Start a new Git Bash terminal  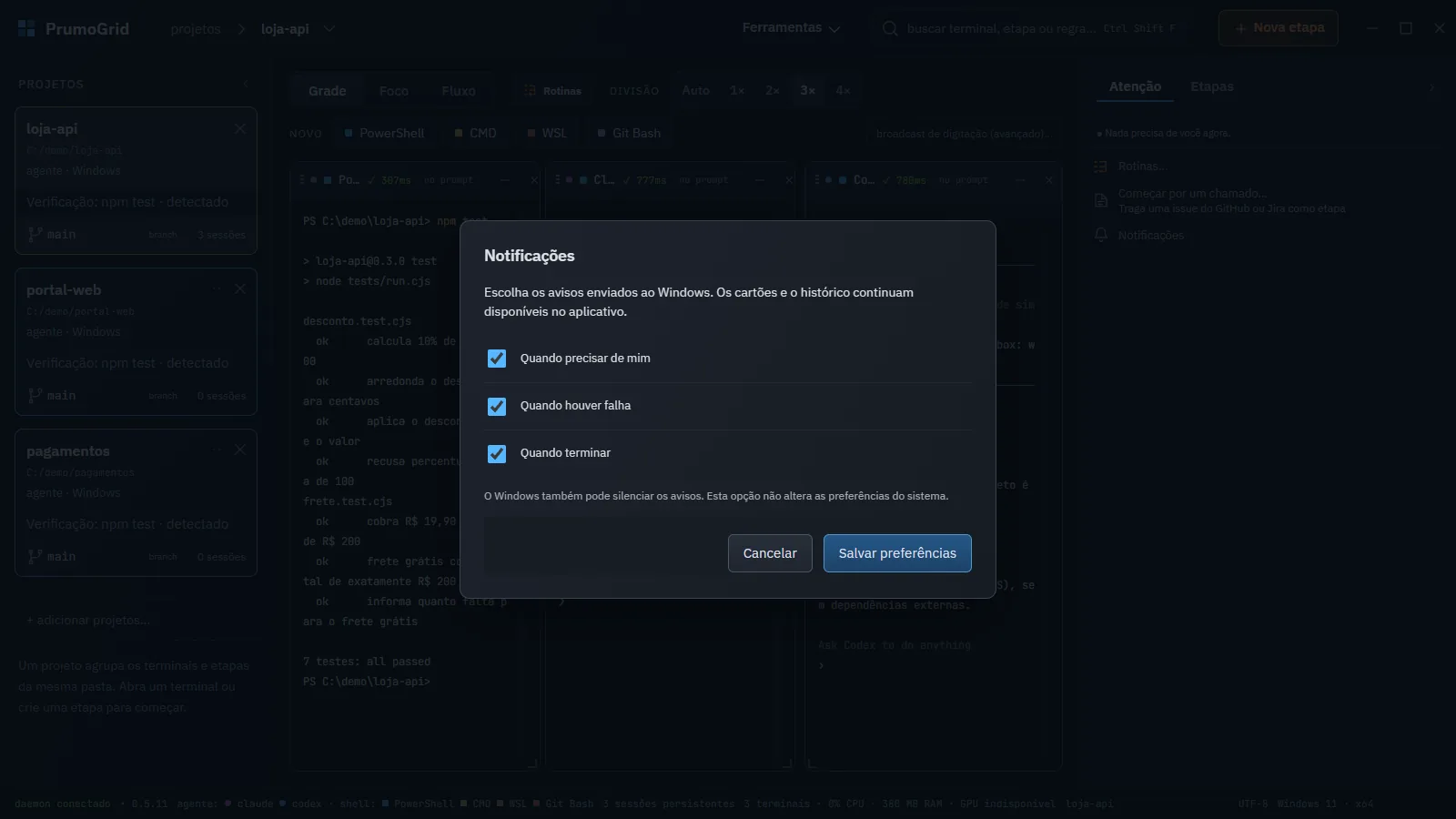[x=629, y=133]
